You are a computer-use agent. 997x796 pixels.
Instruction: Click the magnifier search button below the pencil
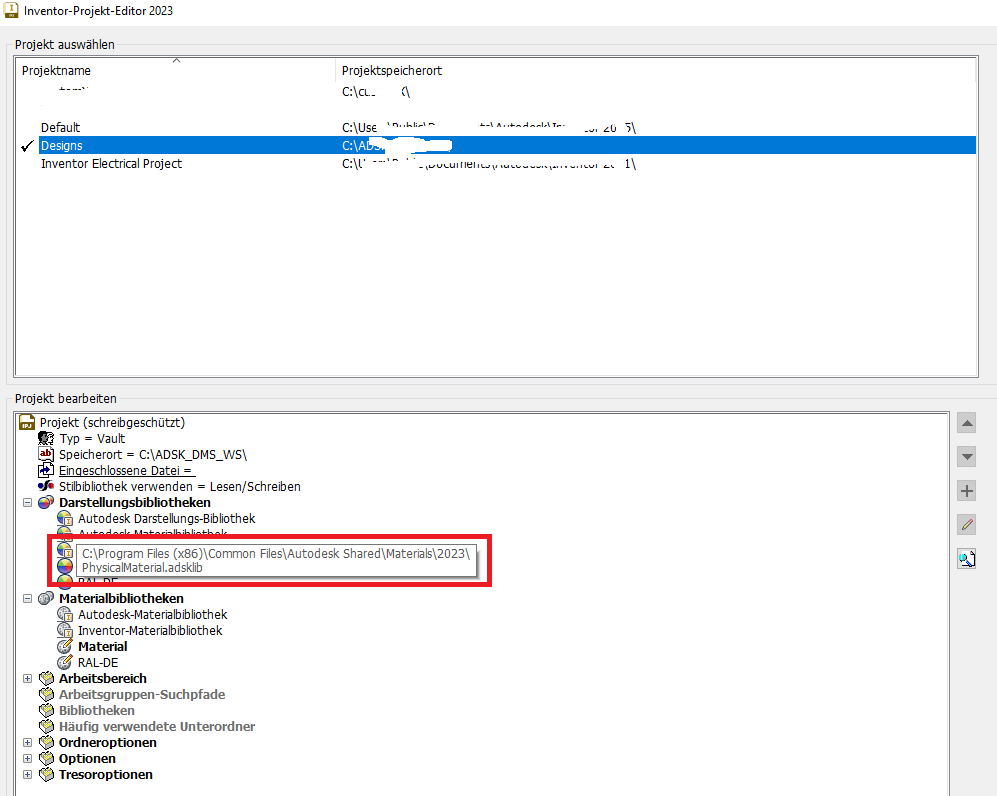click(x=966, y=559)
